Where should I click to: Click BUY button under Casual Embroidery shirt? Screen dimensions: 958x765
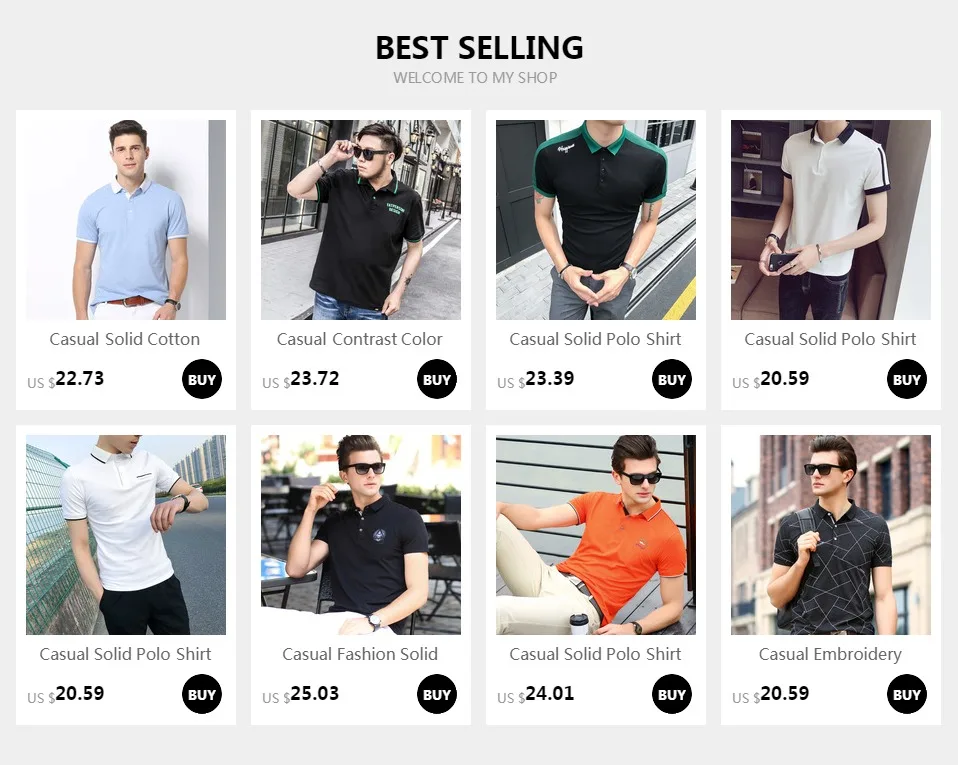pyautogui.click(x=907, y=694)
